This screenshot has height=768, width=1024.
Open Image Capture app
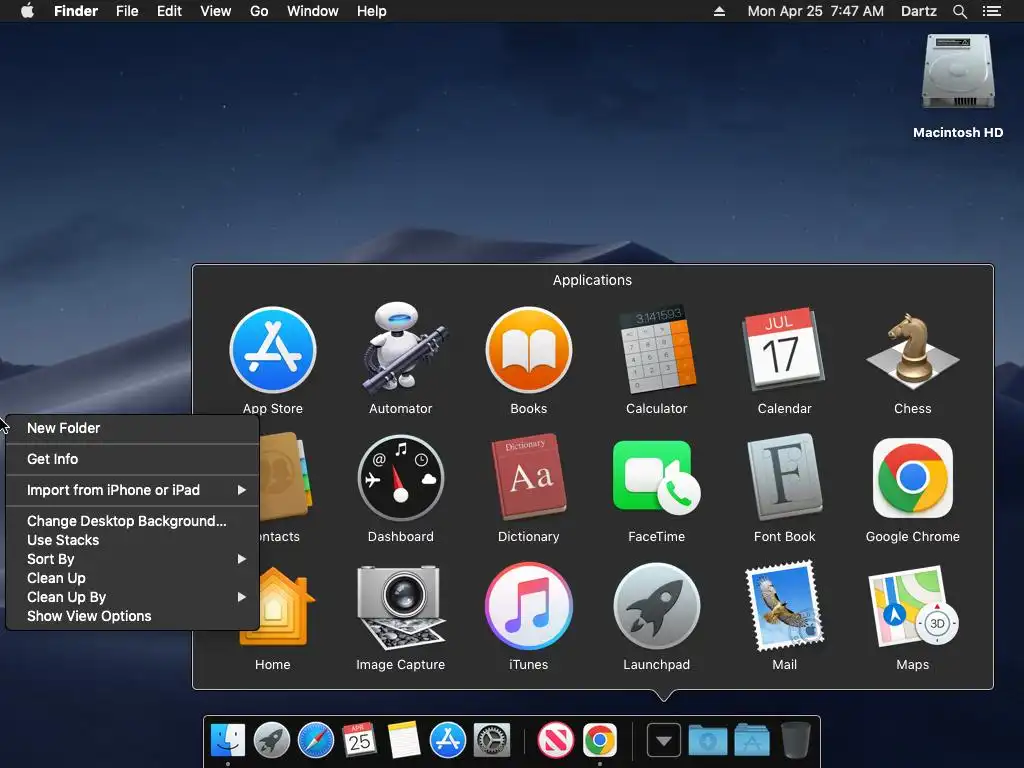(401, 607)
